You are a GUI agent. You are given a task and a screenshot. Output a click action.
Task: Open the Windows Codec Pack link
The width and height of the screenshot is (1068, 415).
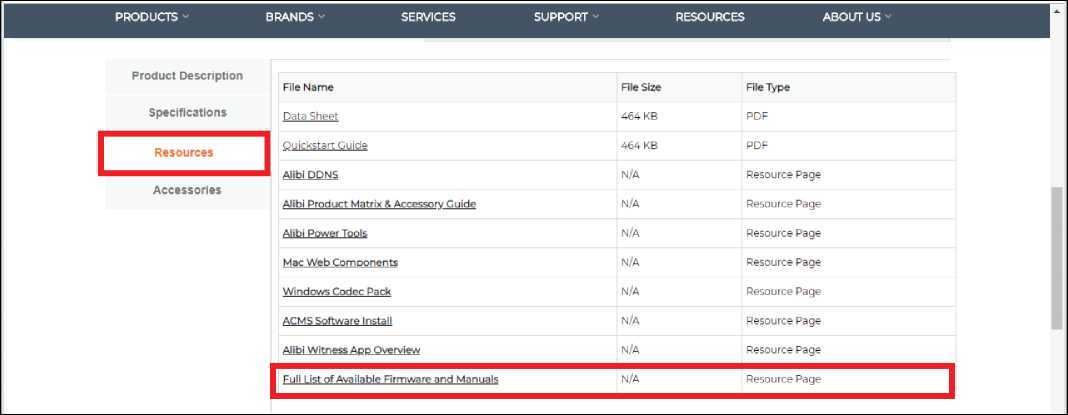coord(337,292)
